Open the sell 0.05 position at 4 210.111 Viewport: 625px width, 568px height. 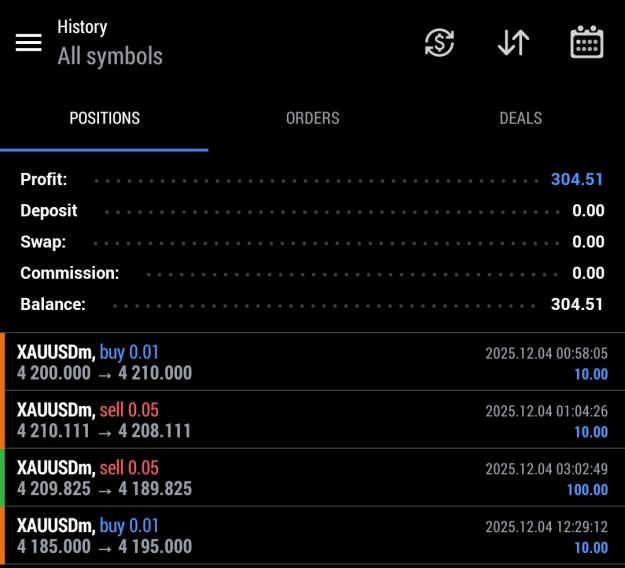click(312, 420)
